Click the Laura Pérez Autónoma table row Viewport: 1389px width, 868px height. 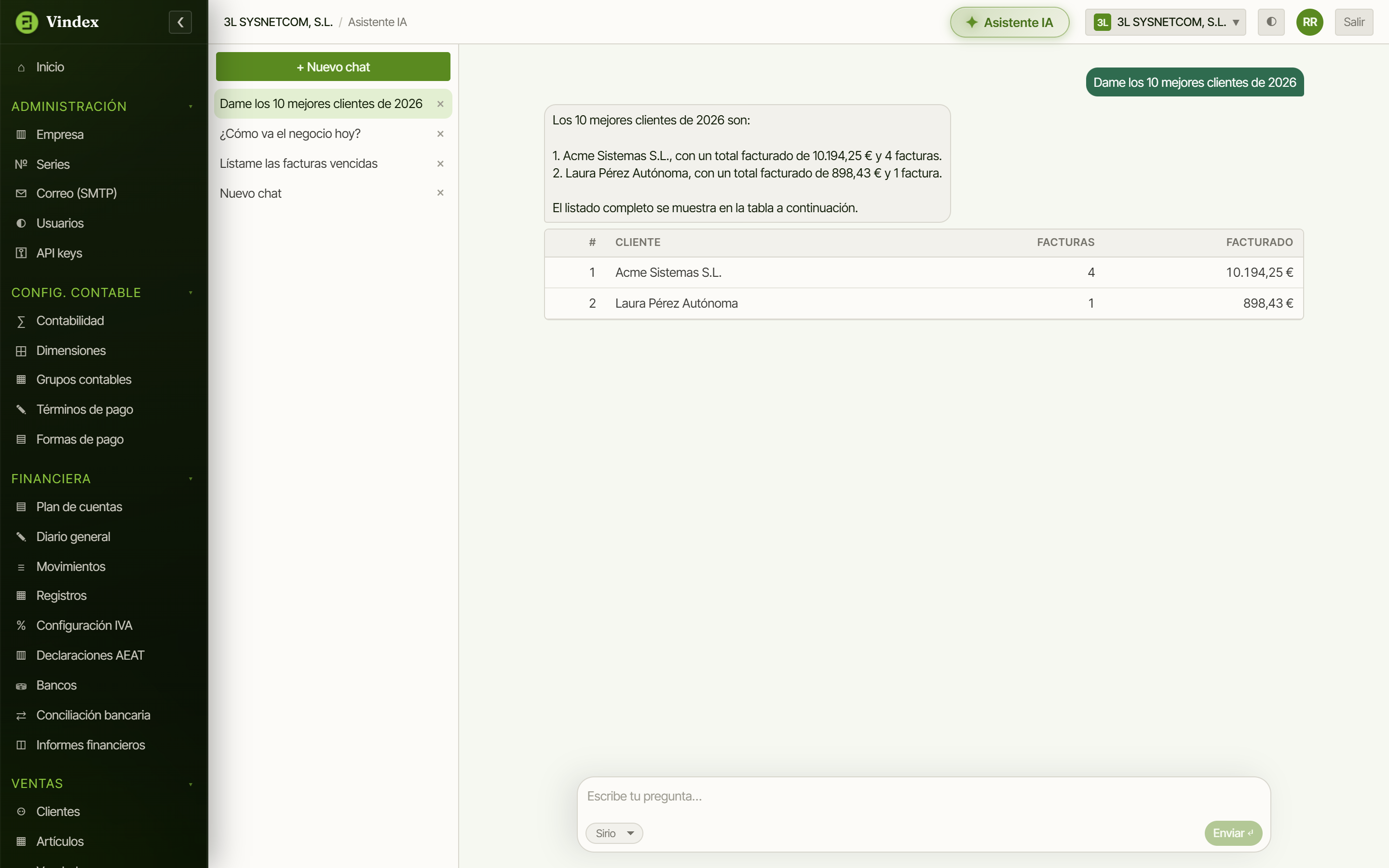point(924,303)
